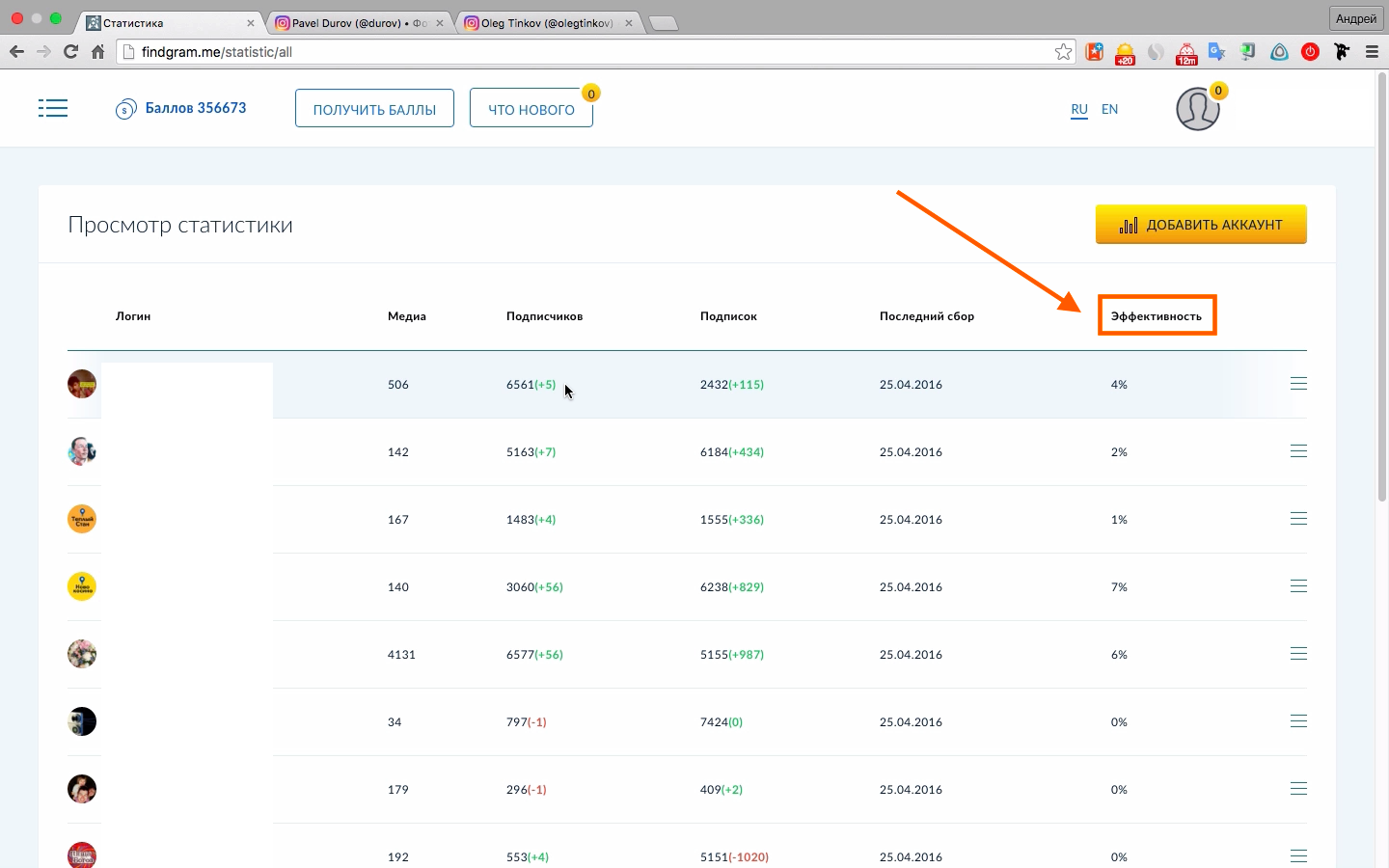
Task: Click the 6184(+434) subscriptions cell
Action: pyautogui.click(x=732, y=451)
